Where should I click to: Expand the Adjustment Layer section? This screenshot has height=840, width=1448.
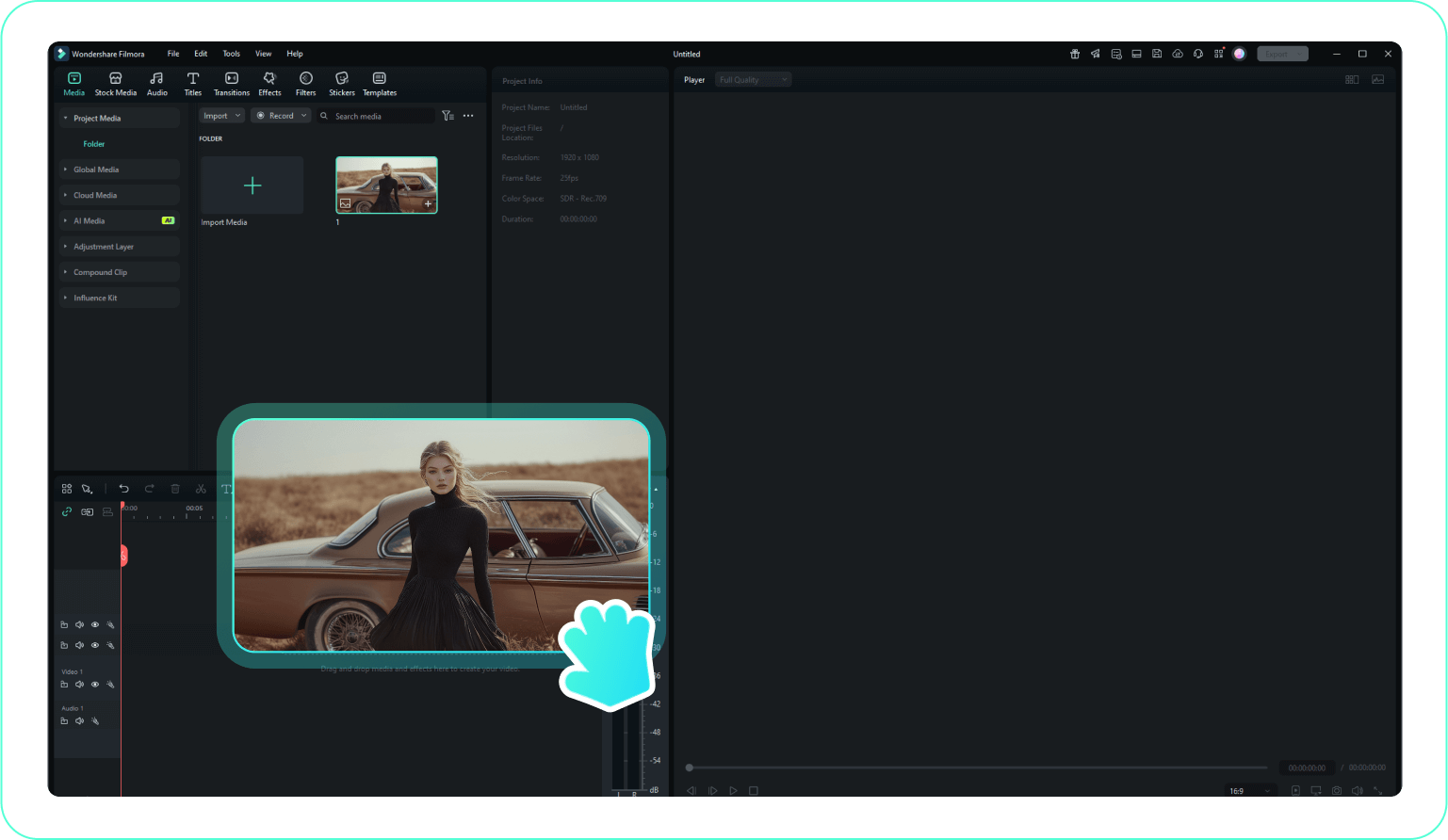click(x=119, y=247)
